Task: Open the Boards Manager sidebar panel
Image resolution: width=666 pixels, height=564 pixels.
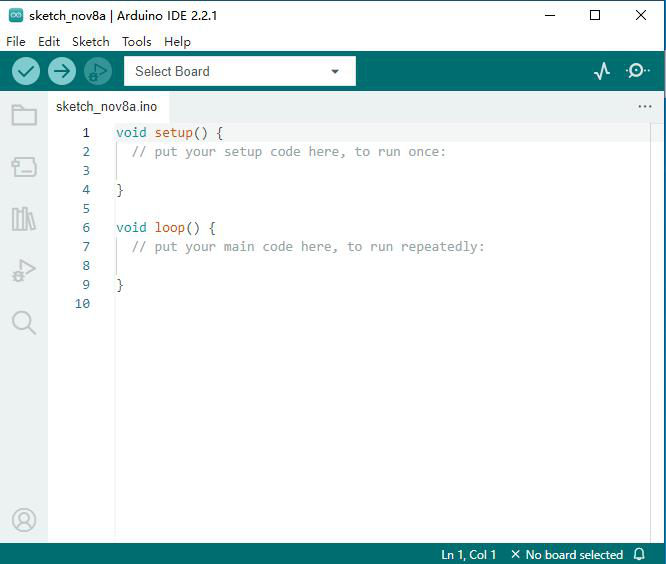Action: [24, 167]
